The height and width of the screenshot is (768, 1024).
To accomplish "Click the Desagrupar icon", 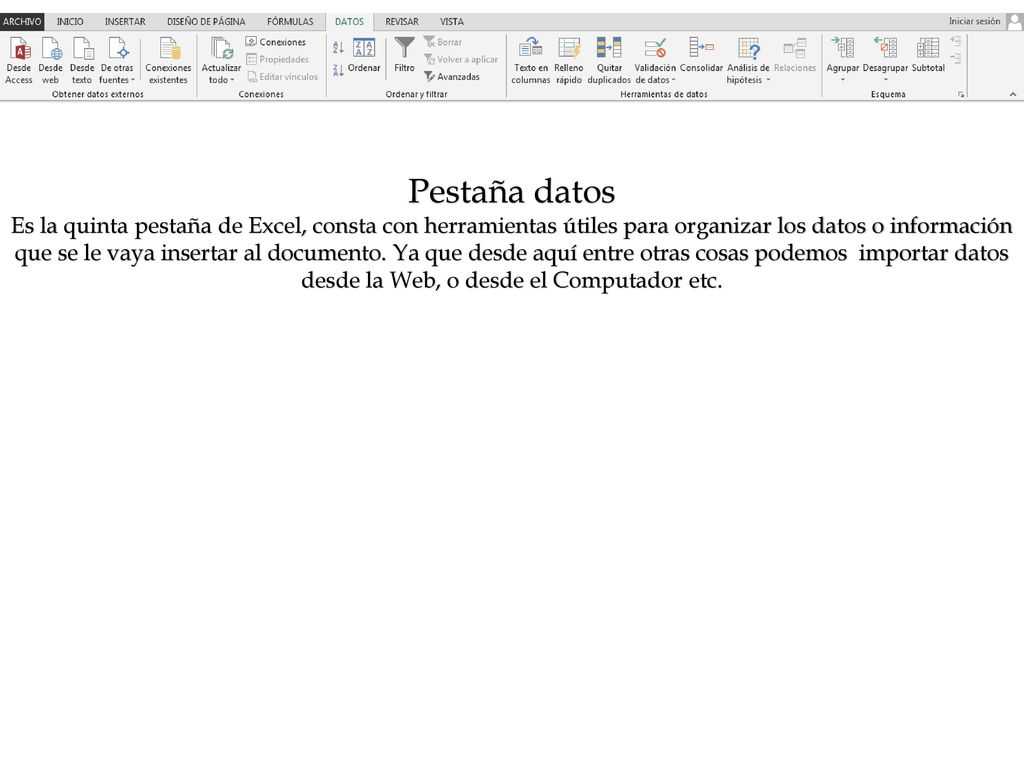I will coord(885,48).
